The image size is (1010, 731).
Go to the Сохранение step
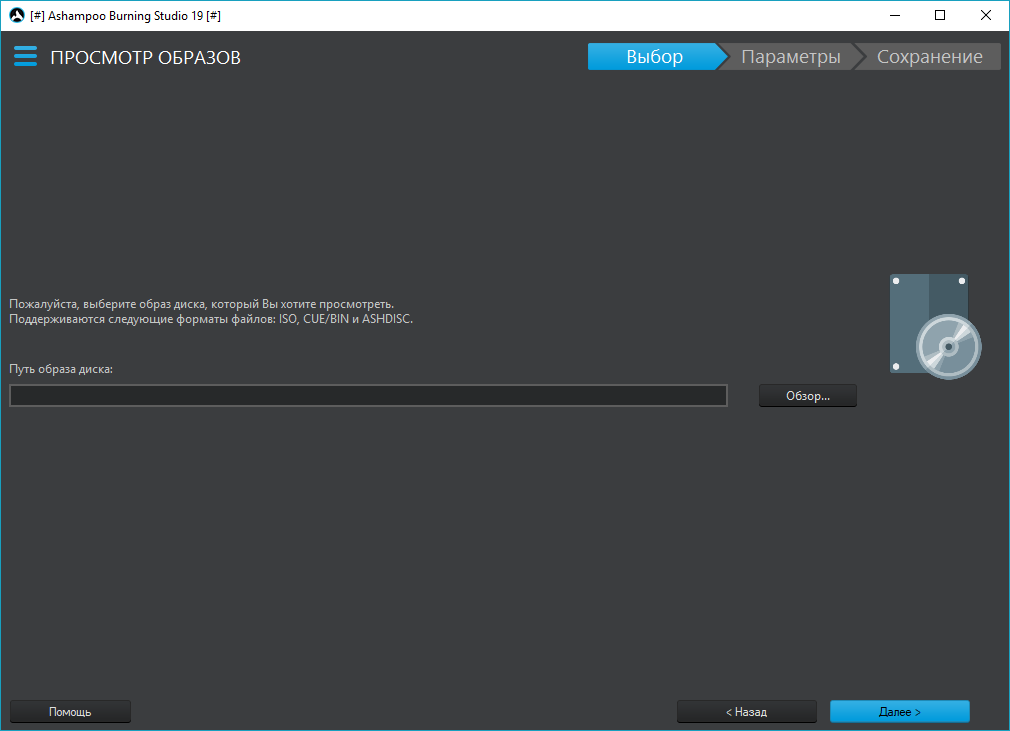tap(929, 57)
